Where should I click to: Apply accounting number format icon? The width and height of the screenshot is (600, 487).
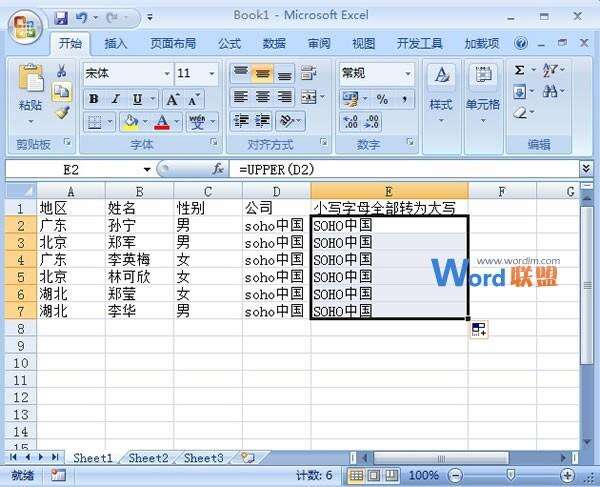coord(350,99)
